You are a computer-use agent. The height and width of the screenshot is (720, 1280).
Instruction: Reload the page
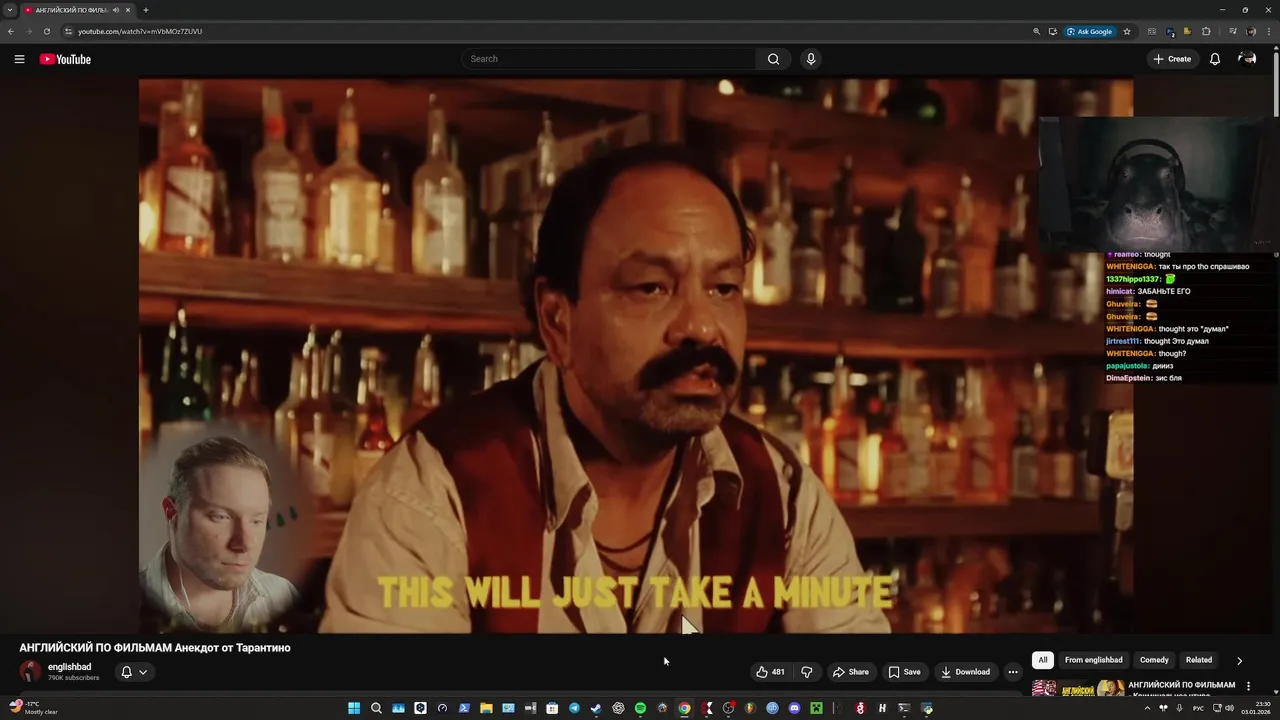click(46, 31)
